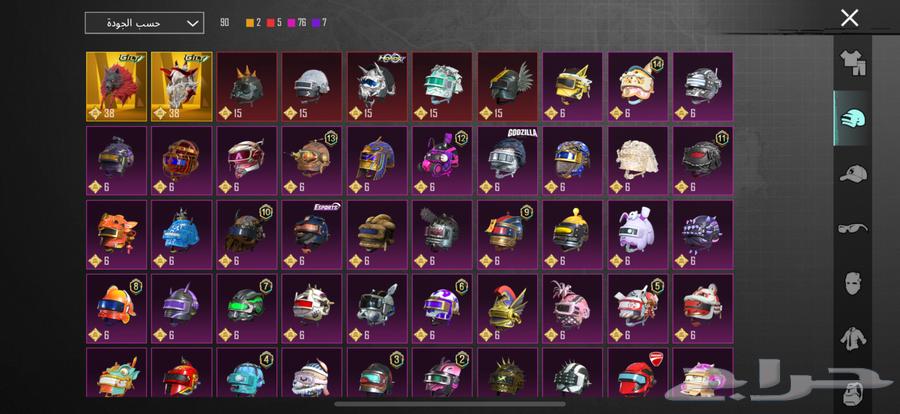Screen dimensions: 900x414
Task: Close the inventory with the X icon
Action: pyautogui.click(x=849, y=18)
